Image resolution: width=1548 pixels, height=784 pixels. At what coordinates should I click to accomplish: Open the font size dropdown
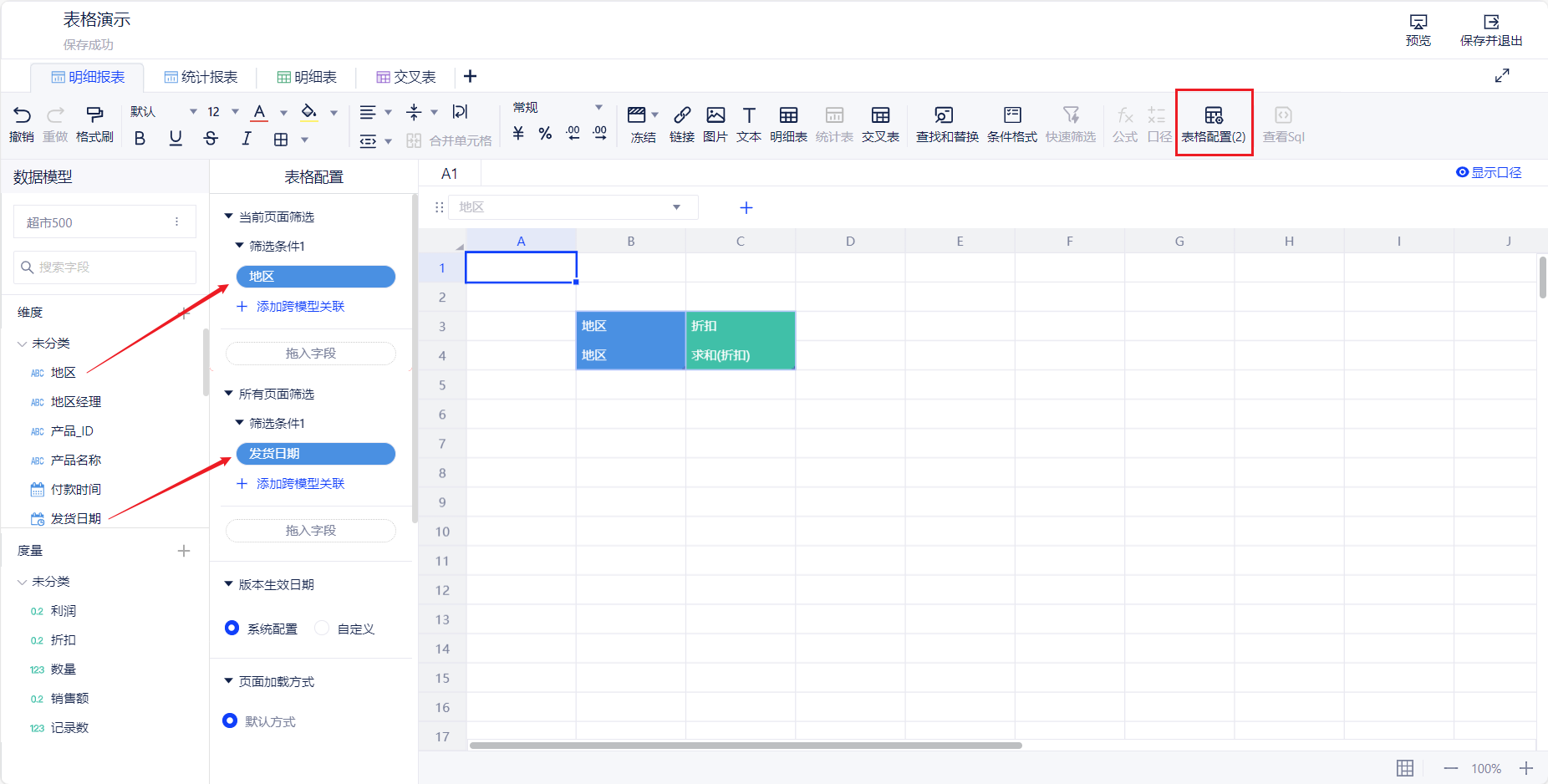click(x=235, y=112)
